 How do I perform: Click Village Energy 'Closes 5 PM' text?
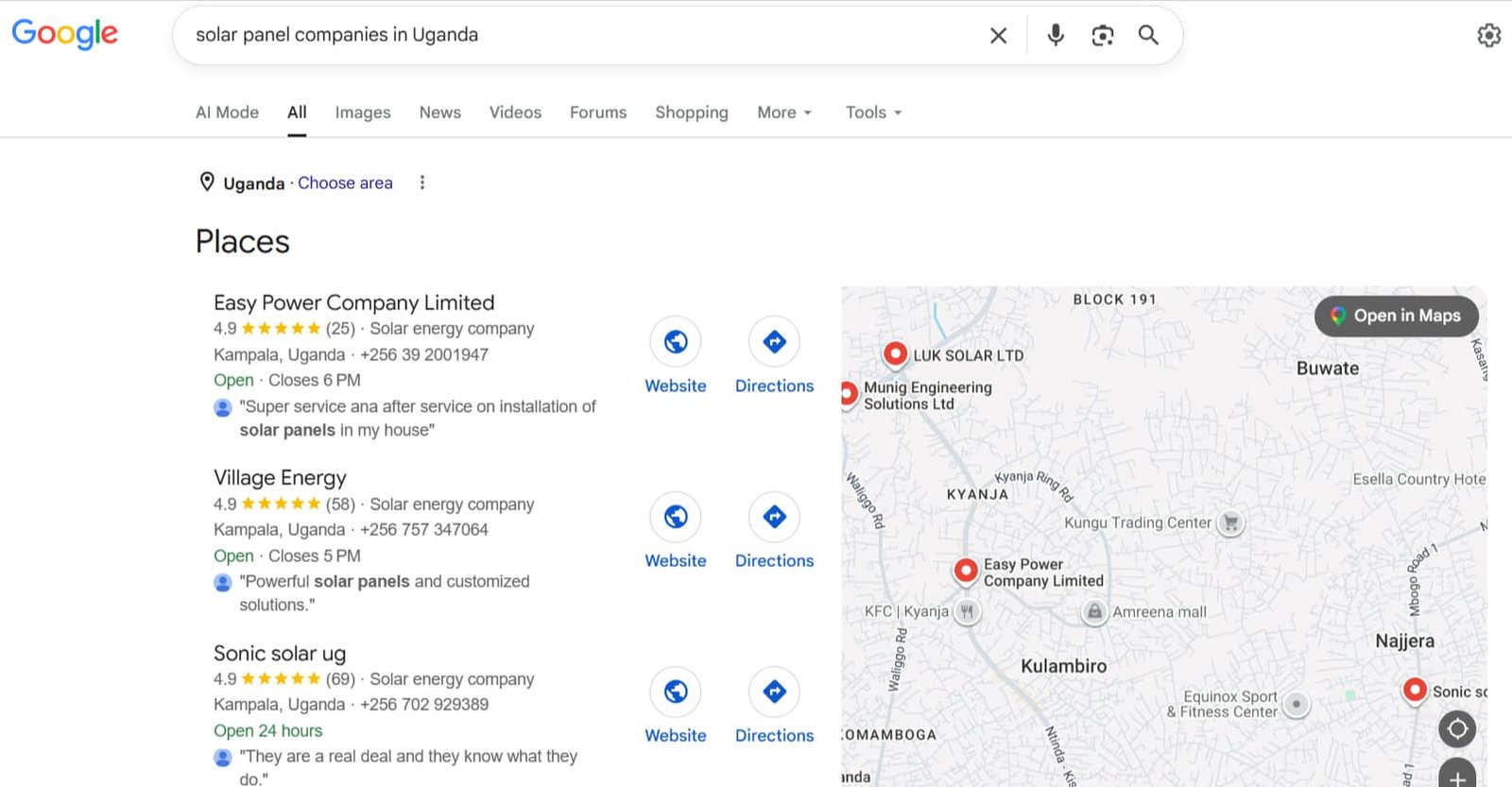pyautogui.click(x=315, y=556)
